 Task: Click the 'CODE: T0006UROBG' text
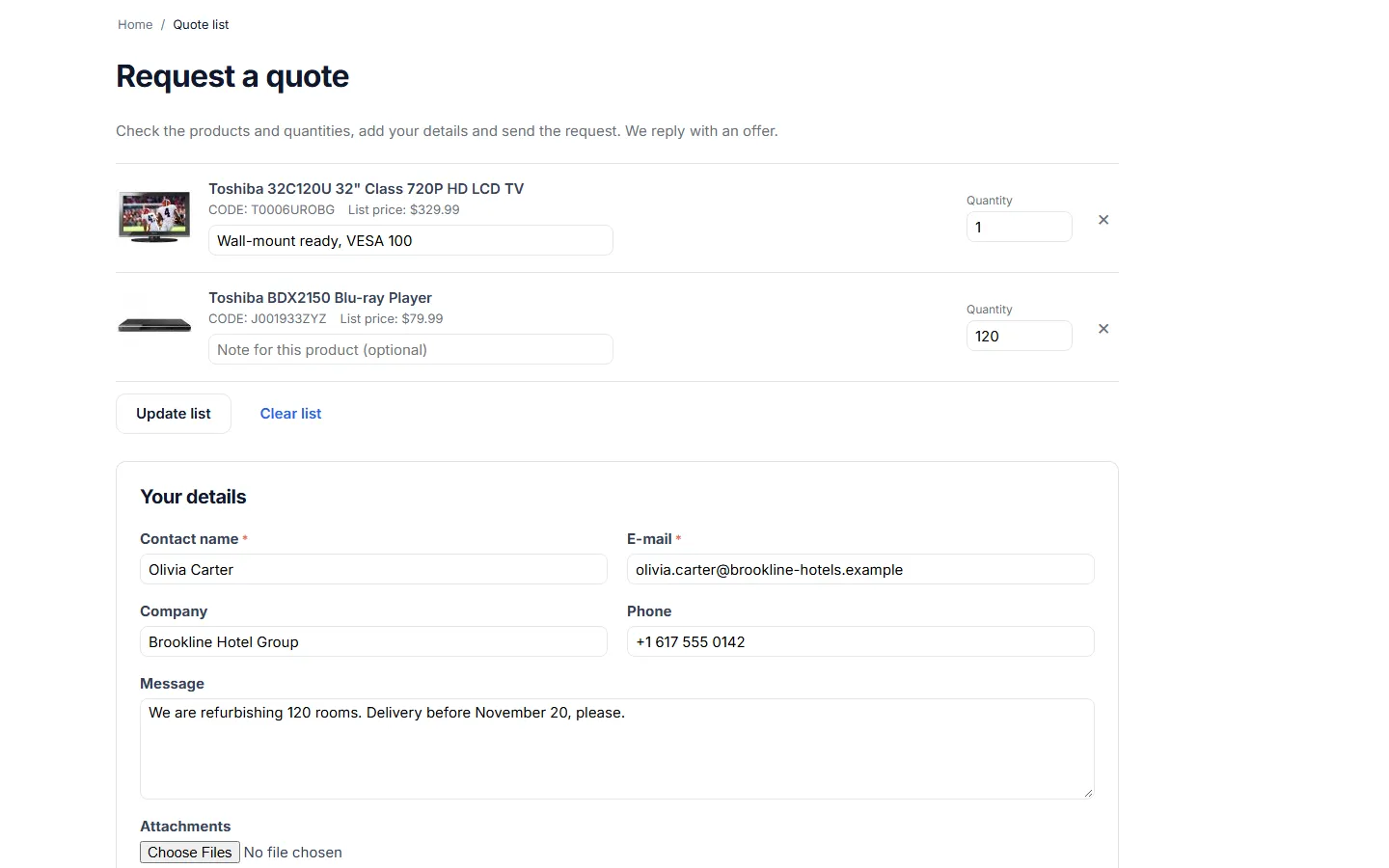pos(272,210)
